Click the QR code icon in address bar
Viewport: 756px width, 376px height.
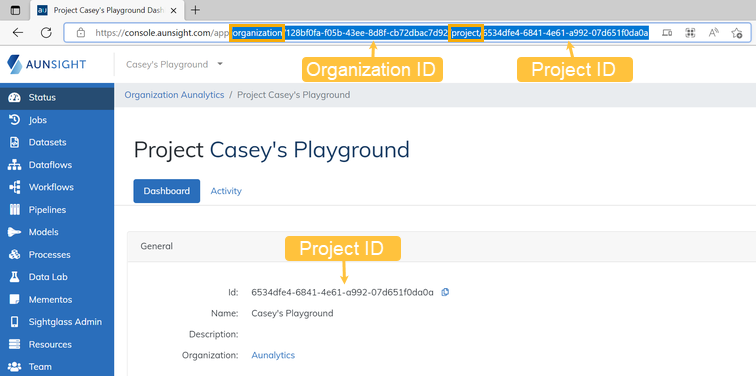point(690,32)
